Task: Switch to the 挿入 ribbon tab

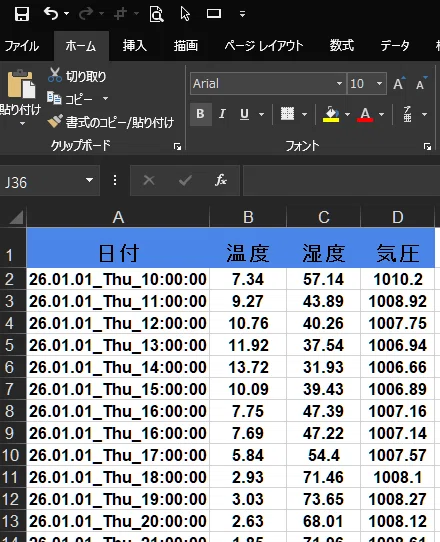Action: [134, 46]
